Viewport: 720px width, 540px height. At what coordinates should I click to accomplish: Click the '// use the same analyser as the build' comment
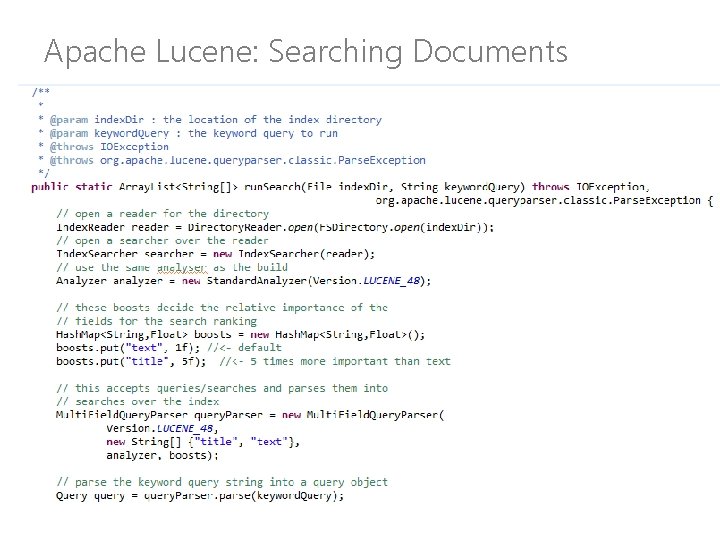point(172,267)
